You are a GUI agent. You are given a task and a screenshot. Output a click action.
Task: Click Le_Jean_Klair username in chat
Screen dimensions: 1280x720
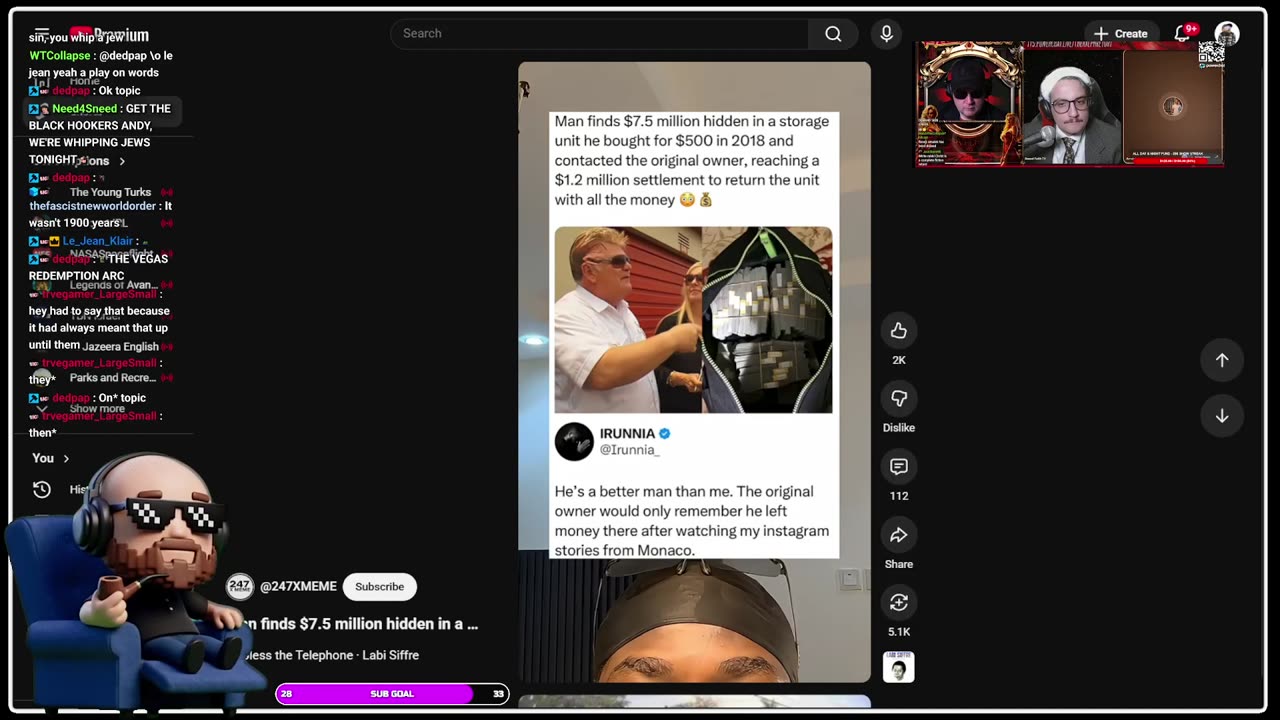(x=98, y=241)
